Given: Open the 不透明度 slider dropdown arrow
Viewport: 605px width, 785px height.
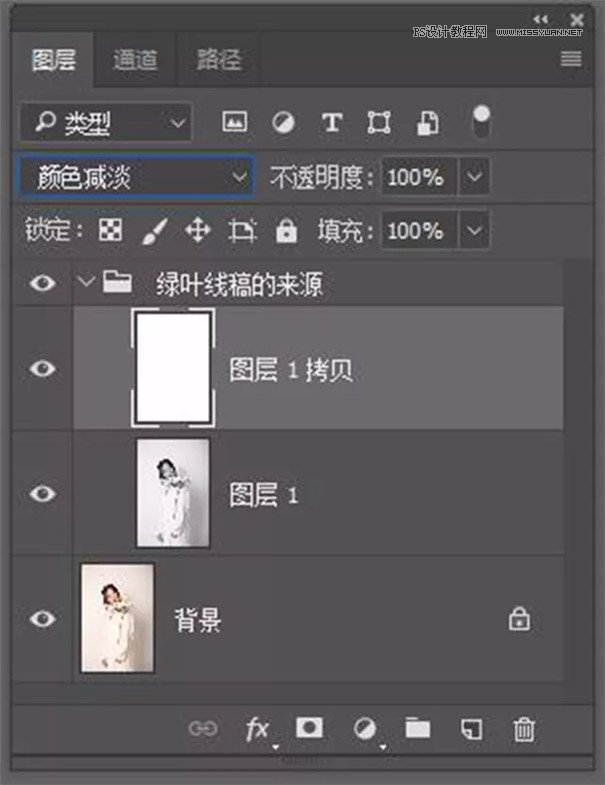Looking at the screenshot, I should (474, 176).
